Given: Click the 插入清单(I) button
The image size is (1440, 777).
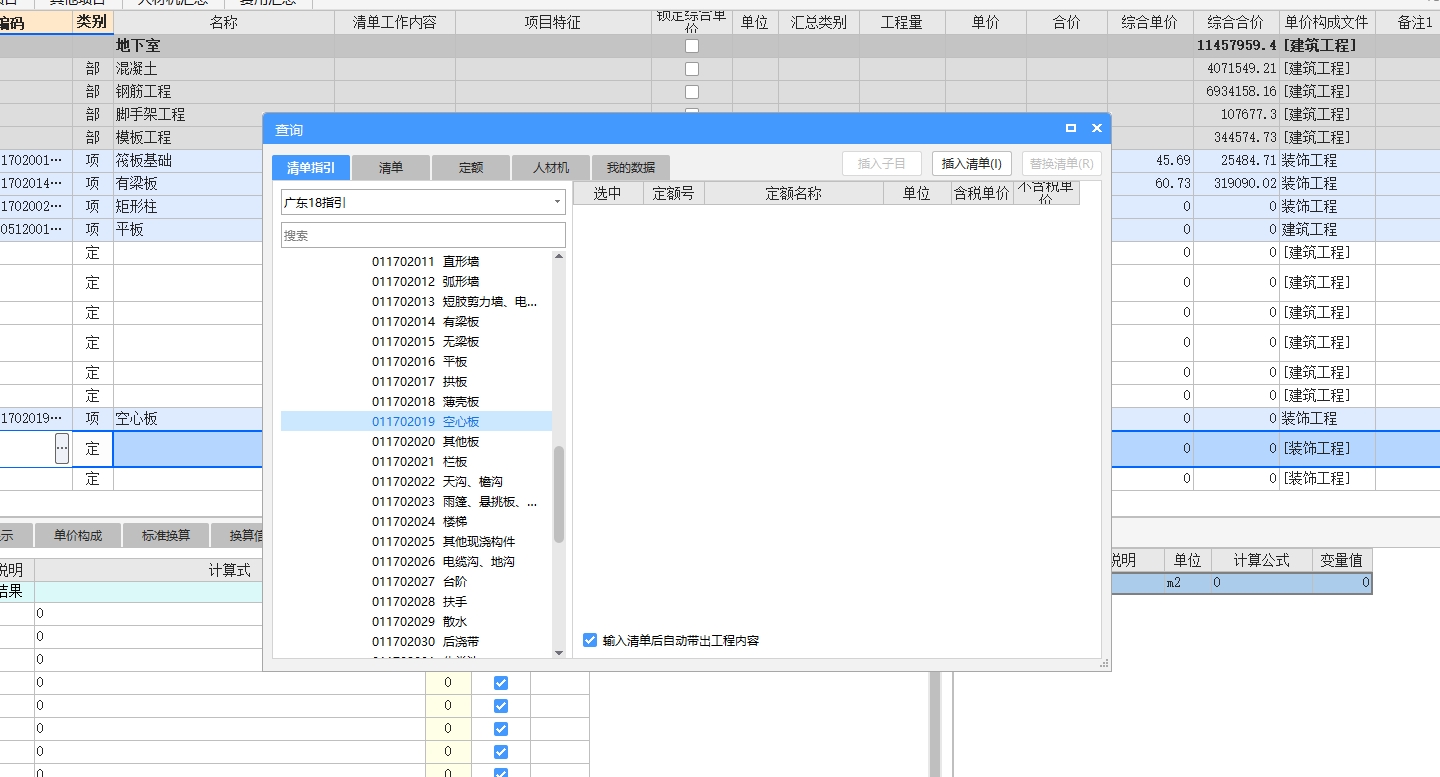Looking at the screenshot, I should [x=972, y=164].
